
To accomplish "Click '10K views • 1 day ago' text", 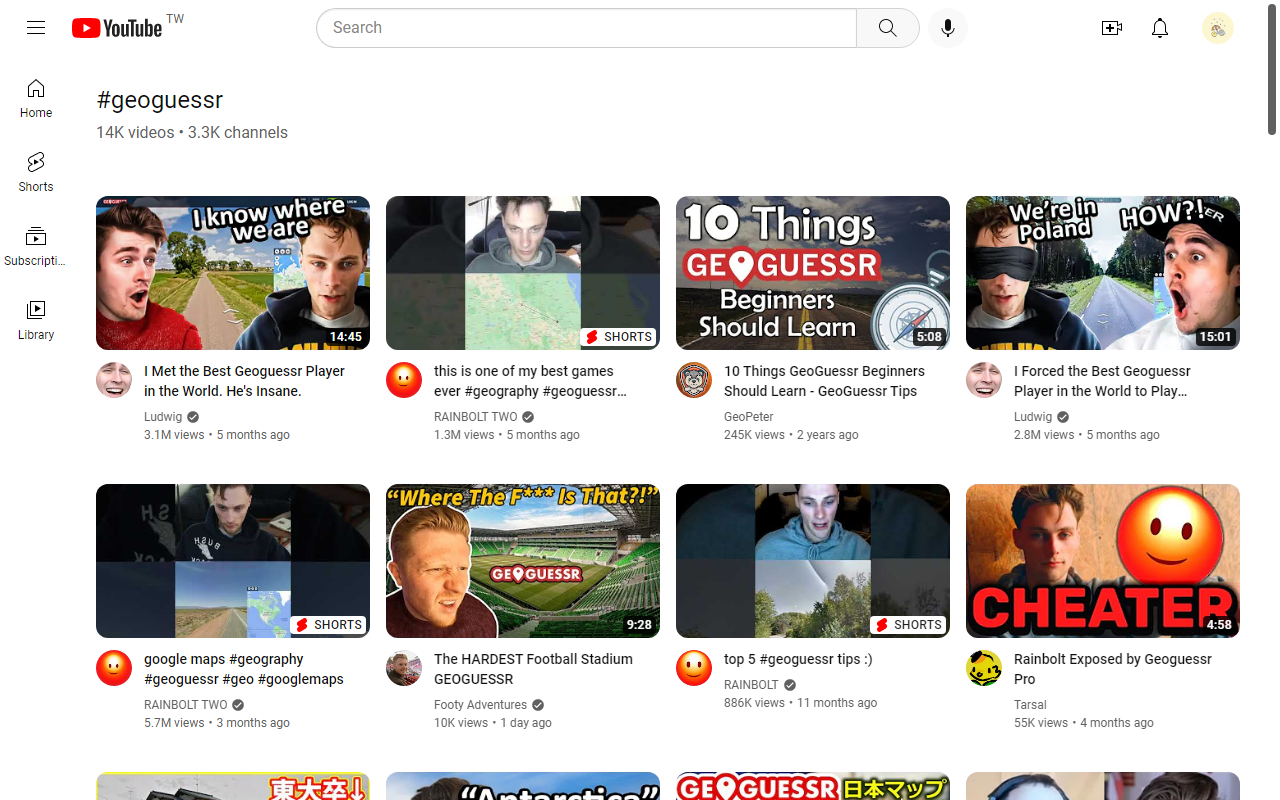I will coord(493,723).
